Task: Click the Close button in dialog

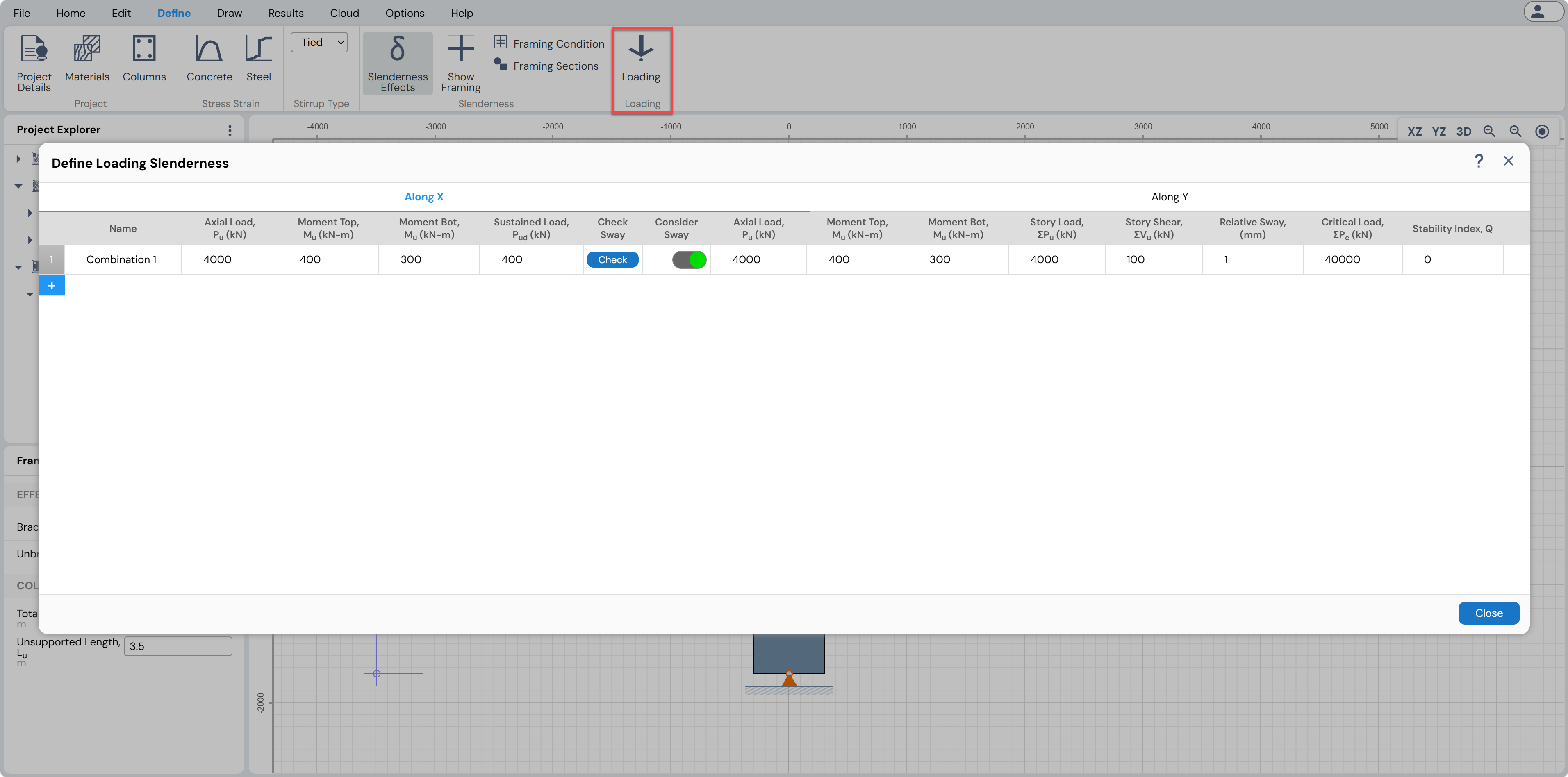Action: coord(1489,613)
